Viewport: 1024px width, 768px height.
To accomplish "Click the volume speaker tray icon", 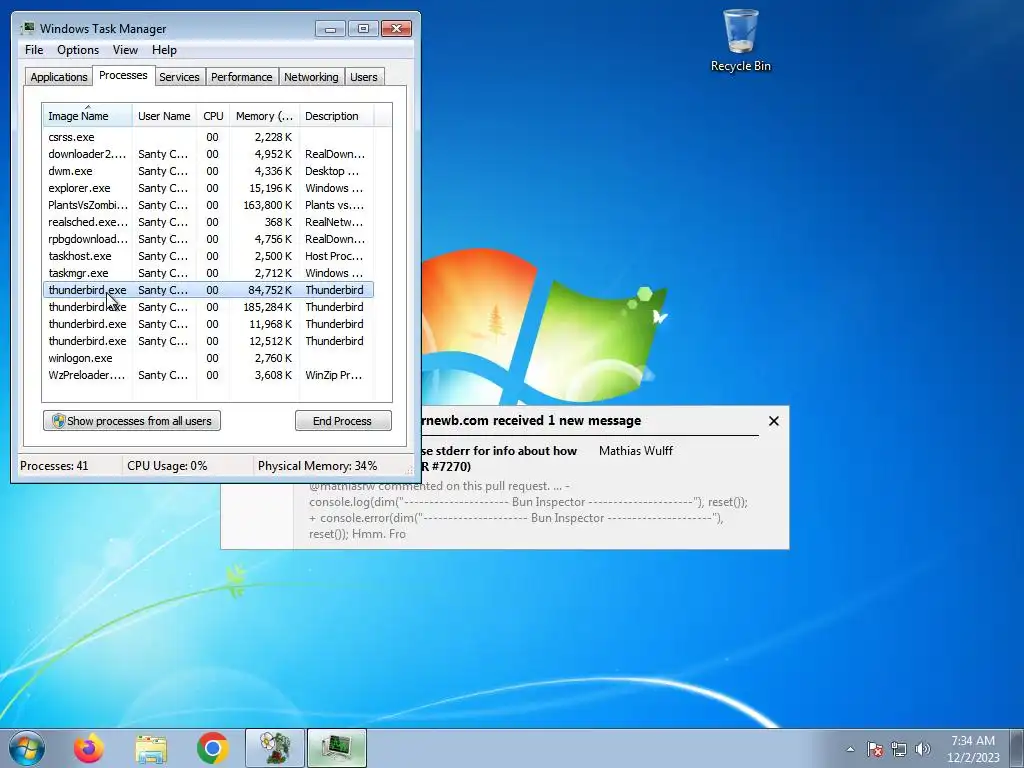I will coord(923,749).
